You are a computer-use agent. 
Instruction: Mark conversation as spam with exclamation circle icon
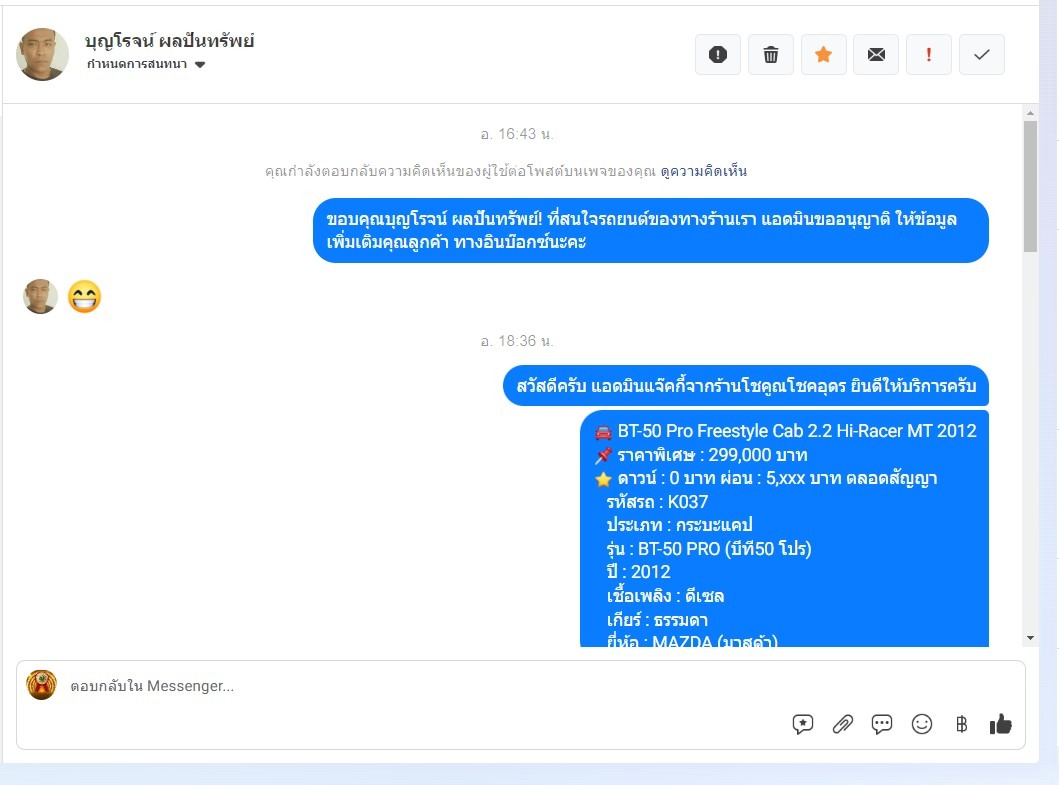click(x=717, y=55)
